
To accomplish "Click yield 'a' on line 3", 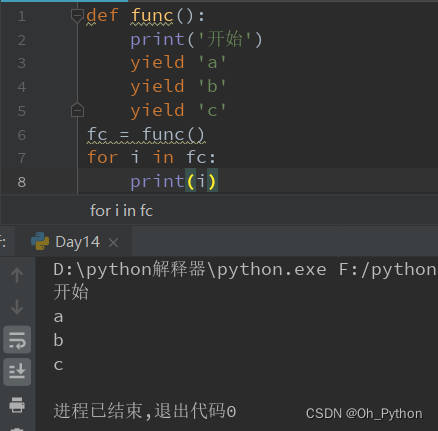I will pyautogui.click(x=178, y=63).
